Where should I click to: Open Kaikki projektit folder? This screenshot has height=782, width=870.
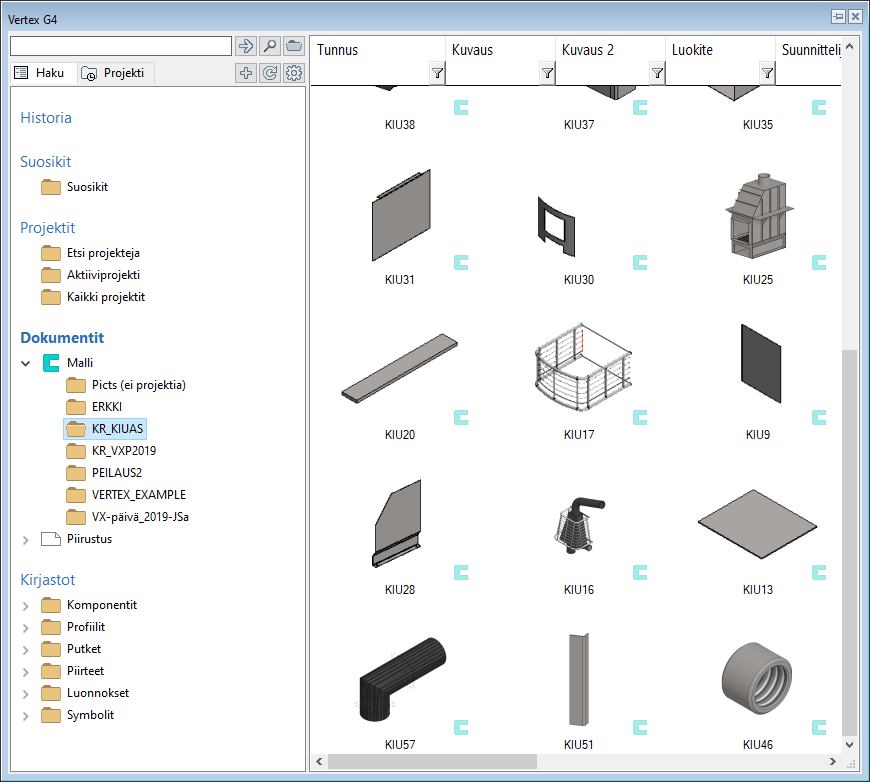click(105, 297)
